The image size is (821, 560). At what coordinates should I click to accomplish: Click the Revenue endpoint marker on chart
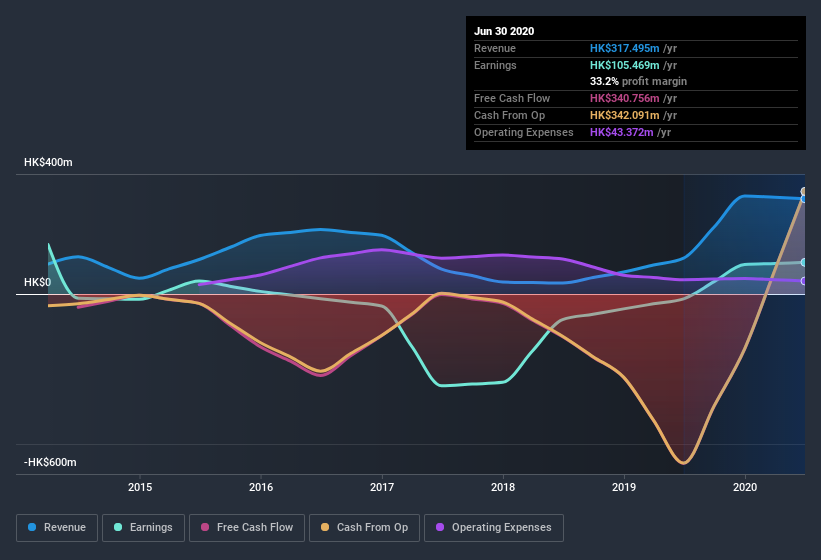[x=804, y=198]
